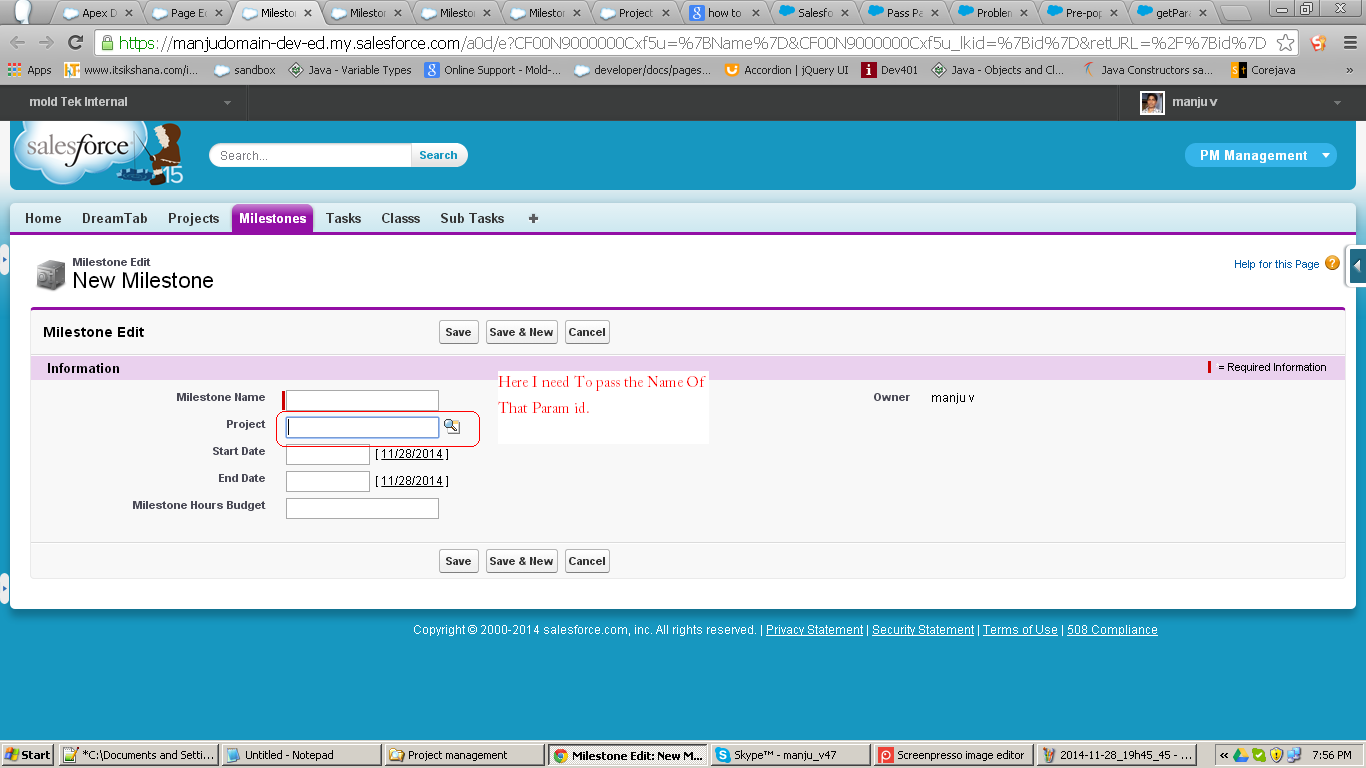The width and height of the screenshot is (1366, 768).
Task: Click Save & New in the top row
Action: point(521,332)
